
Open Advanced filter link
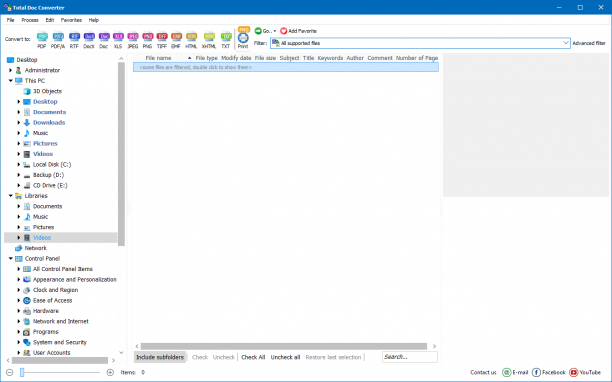coord(589,43)
